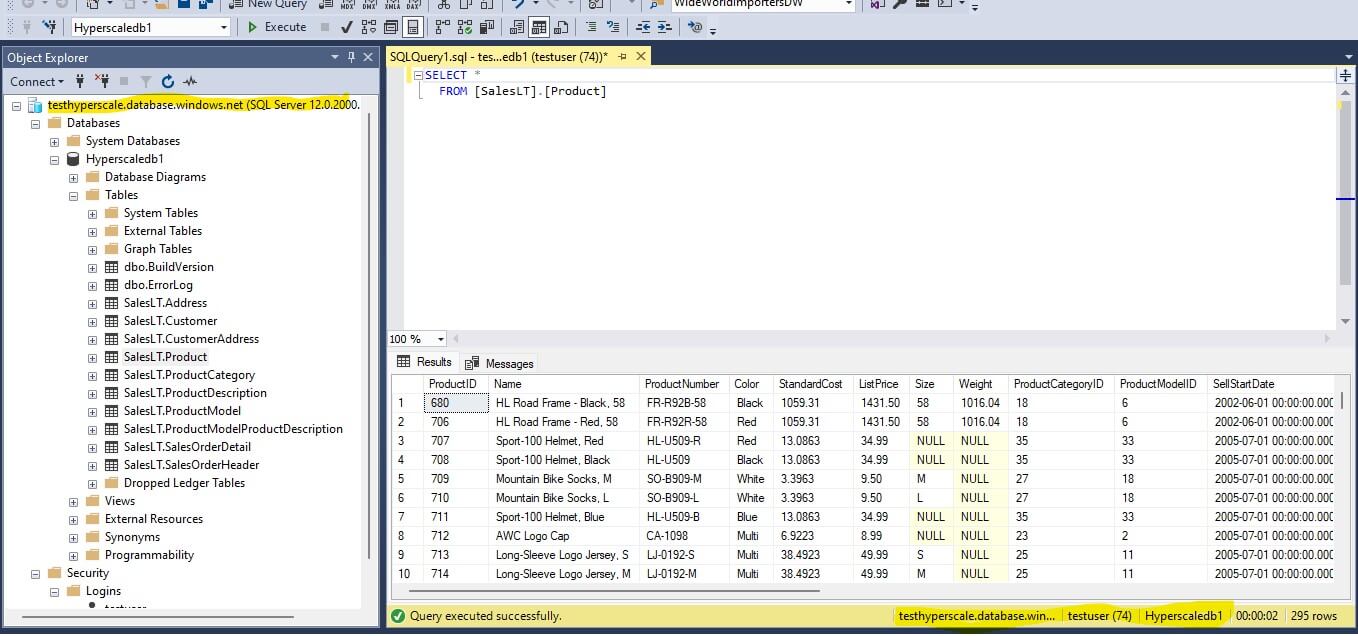This screenshot has height=636, width=1358.
Task: Click the Disconnect icon in Object Explorer
Action: tap(102, 81)
